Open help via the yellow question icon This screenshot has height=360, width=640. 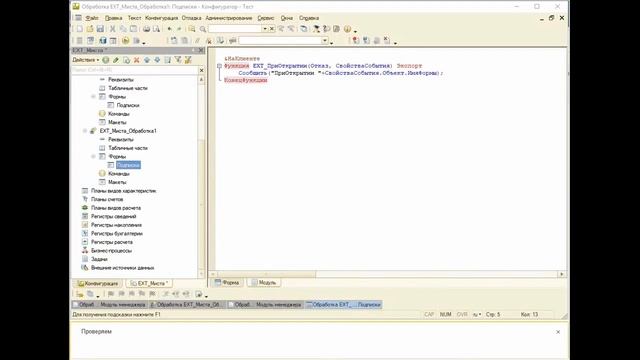tap(347, 29)
